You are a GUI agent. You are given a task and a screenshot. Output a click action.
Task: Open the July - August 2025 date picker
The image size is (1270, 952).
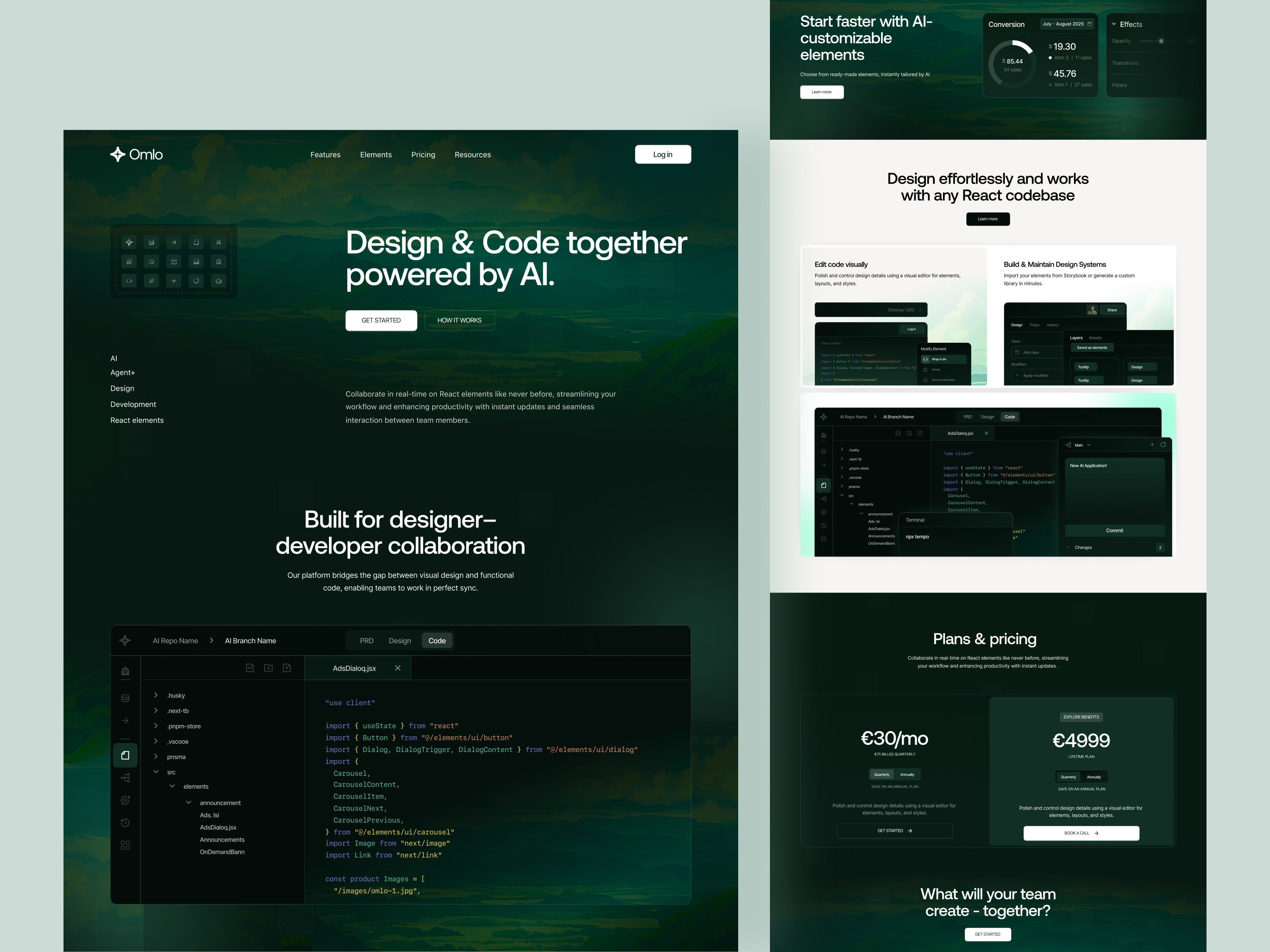[1067, 24]
